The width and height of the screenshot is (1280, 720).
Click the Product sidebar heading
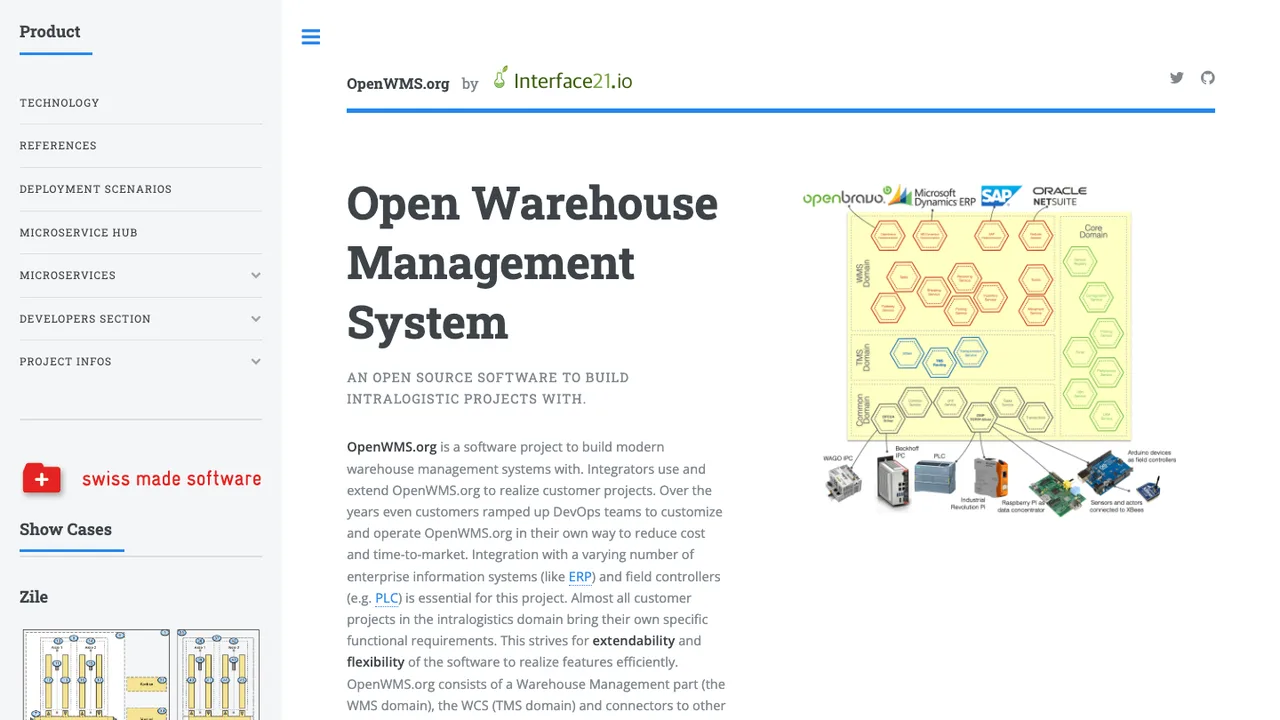(50, 32)
